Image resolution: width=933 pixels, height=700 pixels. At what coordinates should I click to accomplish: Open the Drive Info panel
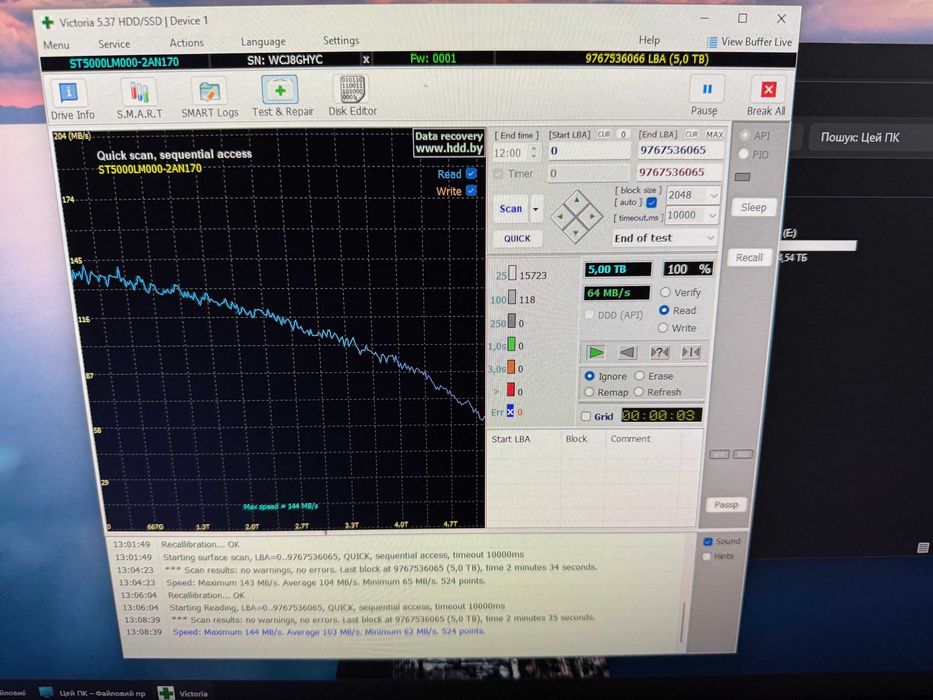(69, 93)
